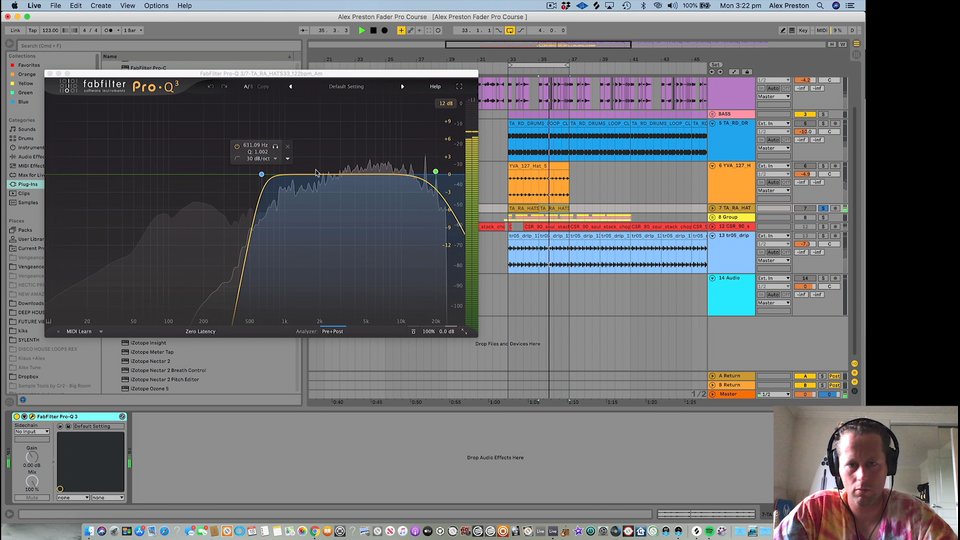Viewport: 960px width, 540px height.
Task: Open the Packs place in browser
Action: click(24, 230)
